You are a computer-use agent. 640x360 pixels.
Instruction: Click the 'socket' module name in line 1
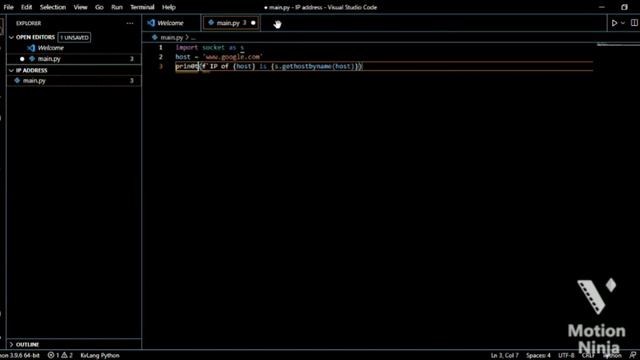coord(213,47)
